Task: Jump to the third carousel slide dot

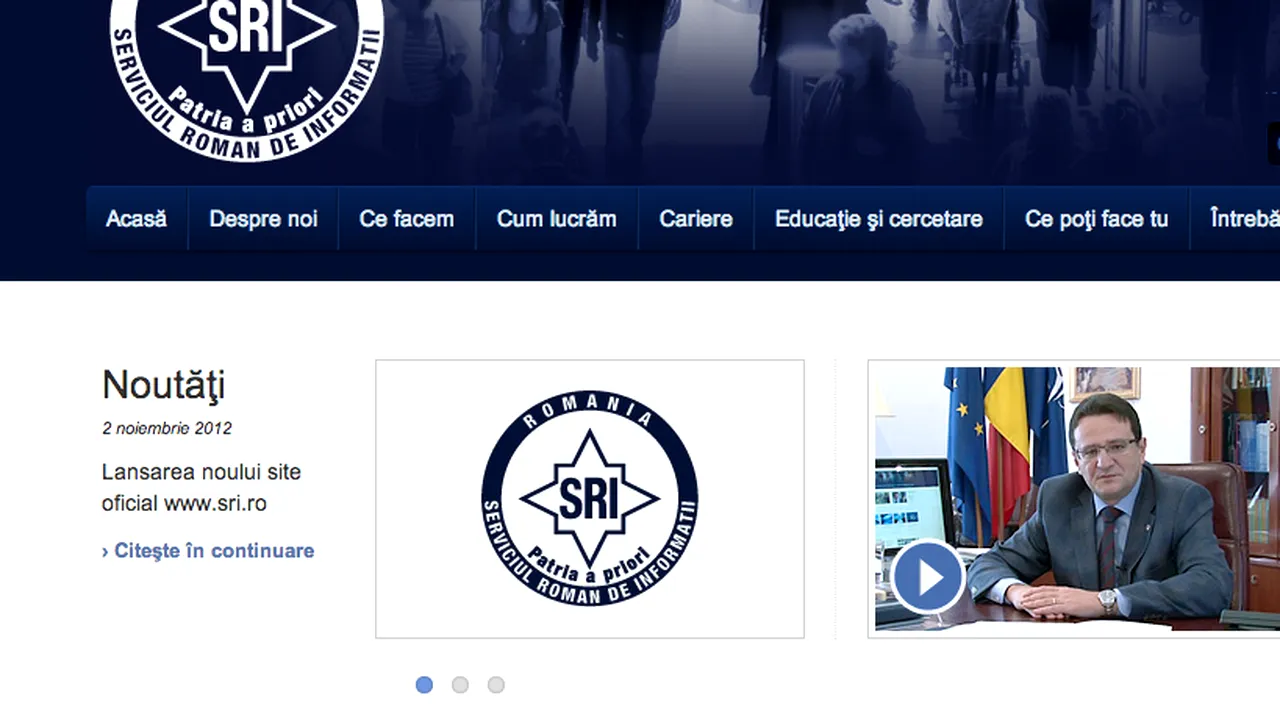Action: [496, 685]
